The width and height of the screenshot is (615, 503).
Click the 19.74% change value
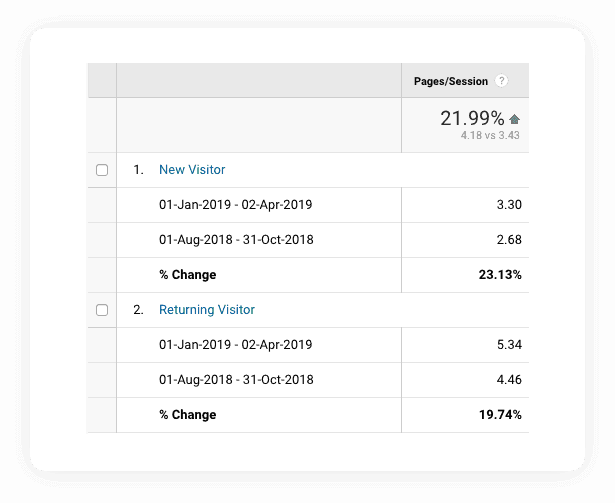pos(500,415)
